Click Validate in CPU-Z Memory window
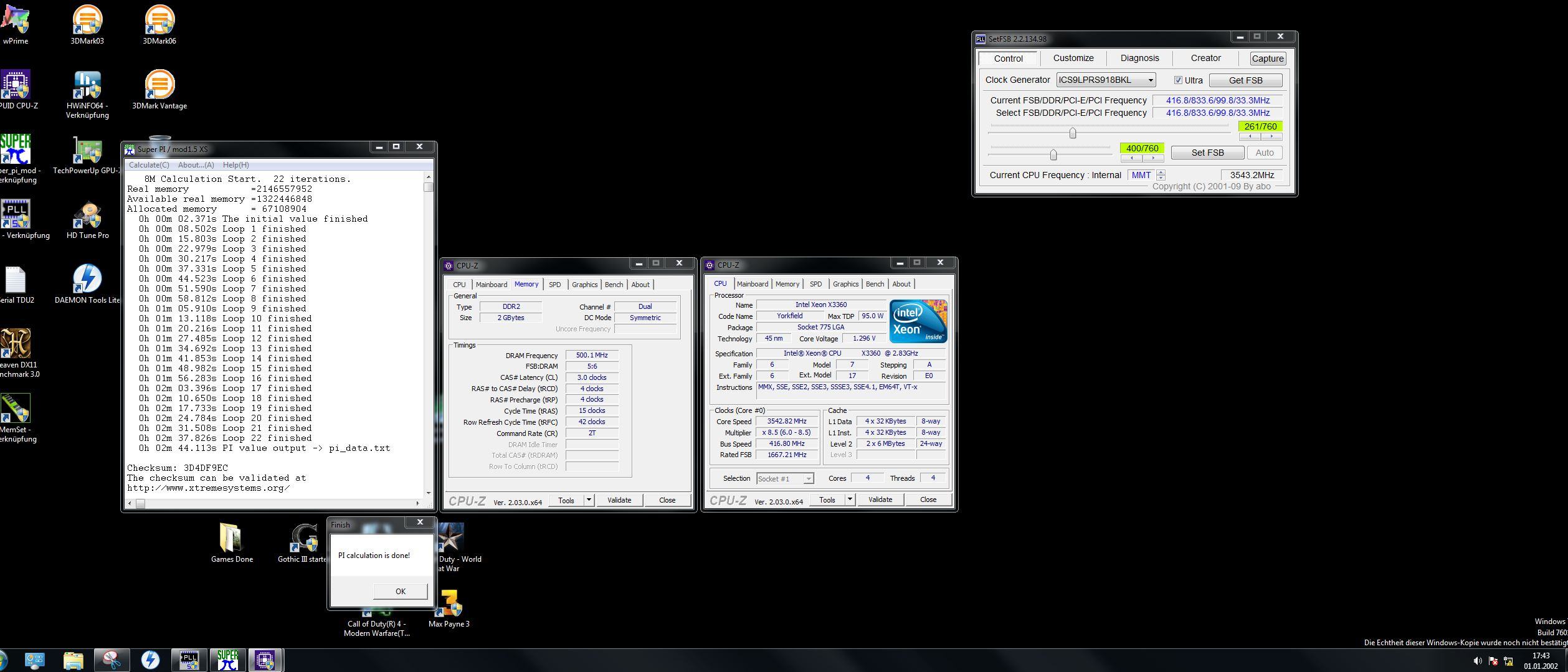 coord(619,500)
